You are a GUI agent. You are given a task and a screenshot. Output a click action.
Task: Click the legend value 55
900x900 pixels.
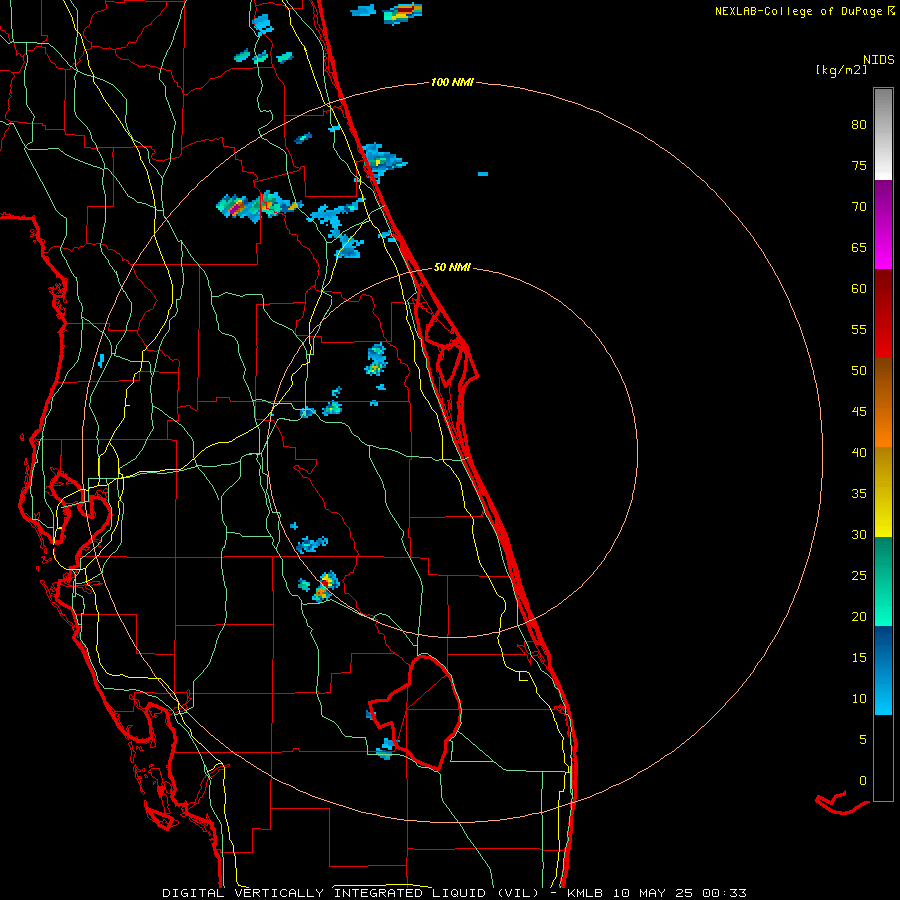pyautogui.click(x=859, y=330)
